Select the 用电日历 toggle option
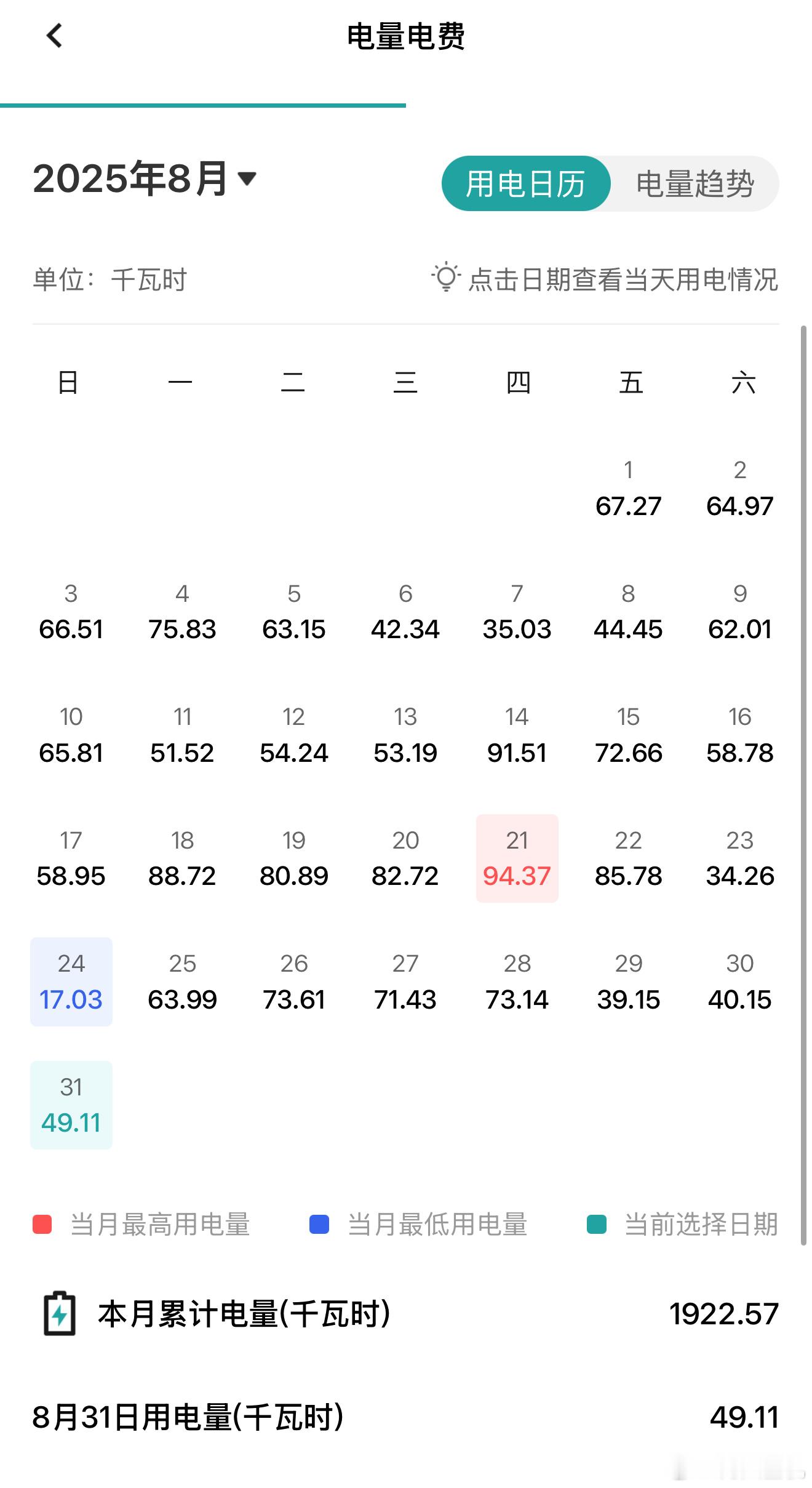The image size is (812, 1488). (526, 183)
